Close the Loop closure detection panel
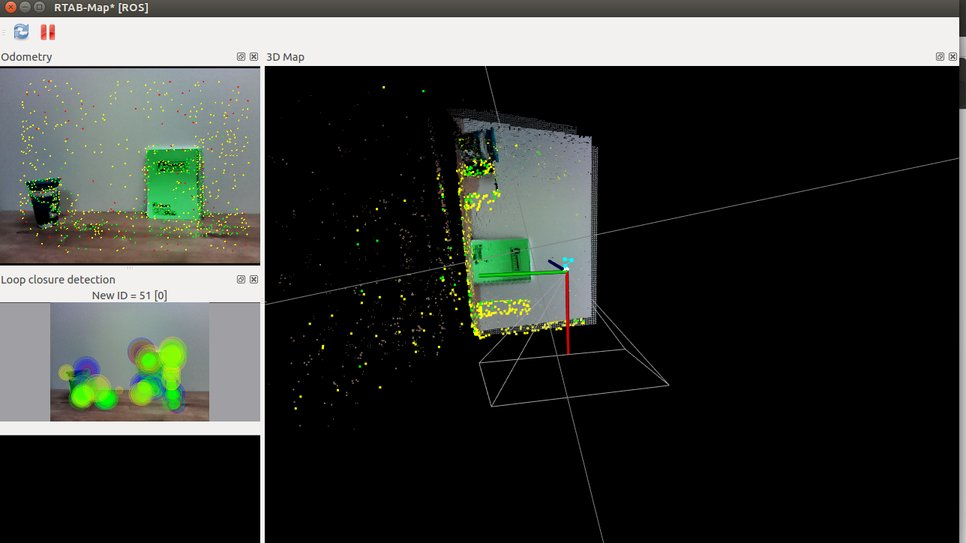This screenshot has width=966, height=543. pyautogui.click(x=253, y=280)
